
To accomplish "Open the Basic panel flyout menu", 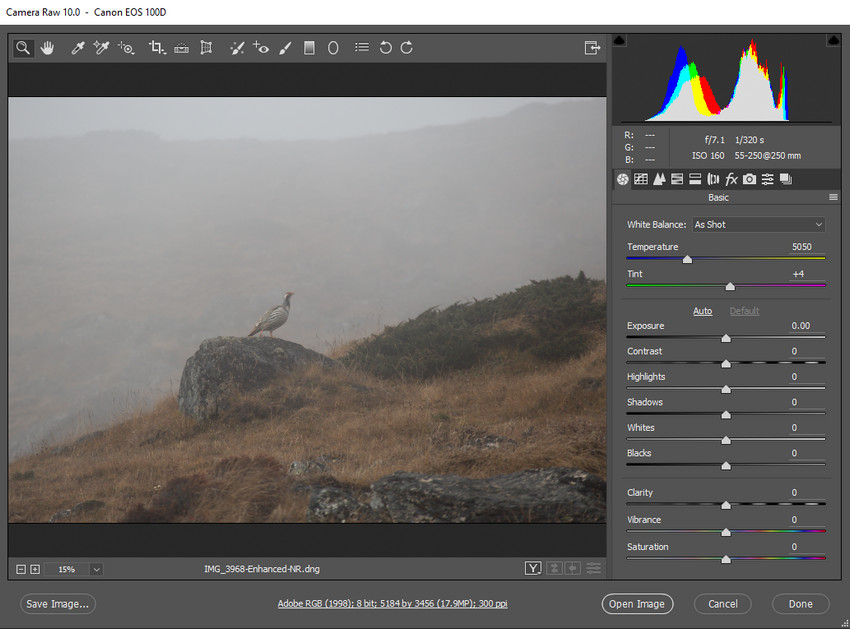I will coord(834,197).
